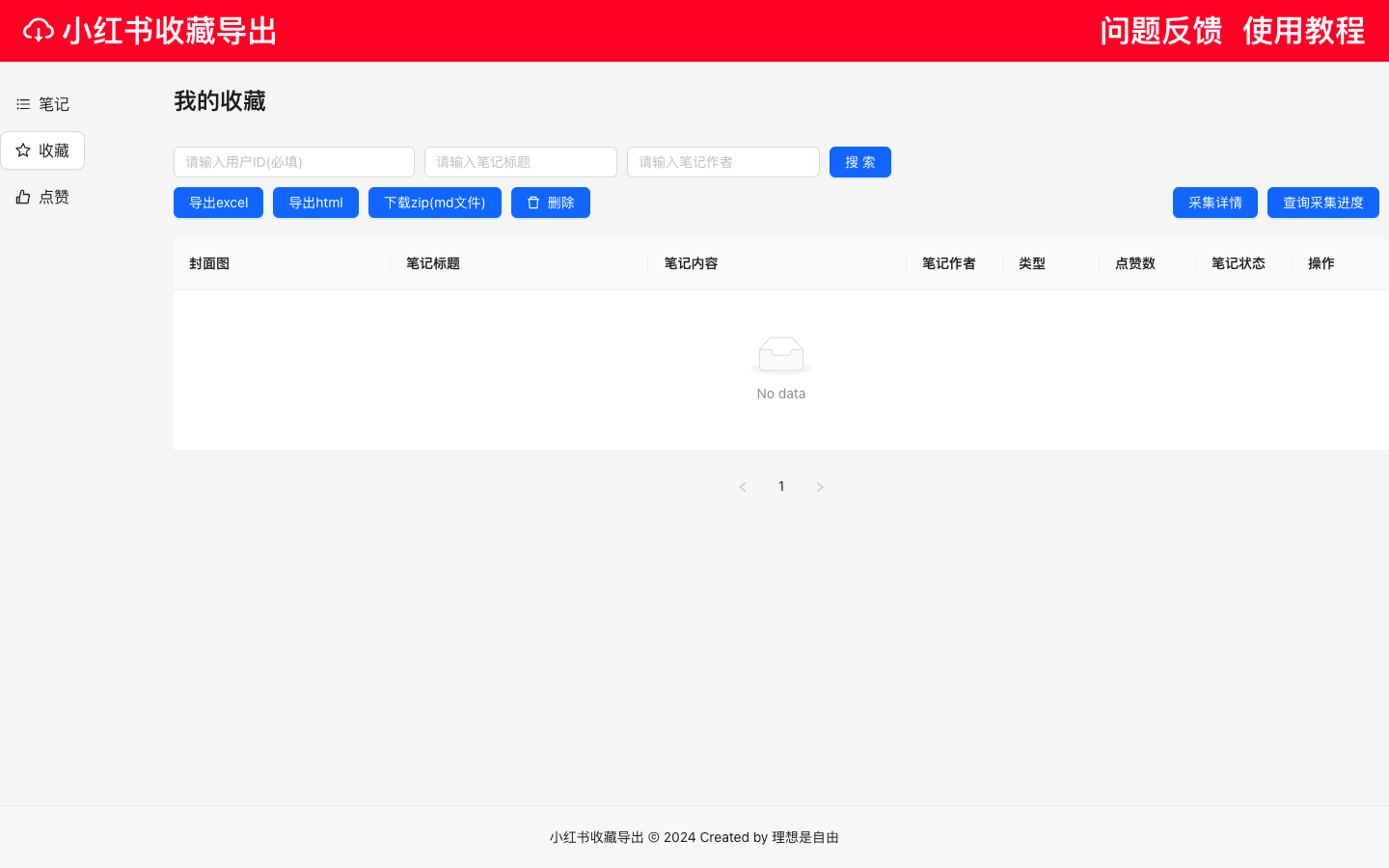The height and width of the screenshot is (868, 1389).
Task: Open the 问题反馈 menu item
Action: pyautogui.click(x=1160, y=31)
